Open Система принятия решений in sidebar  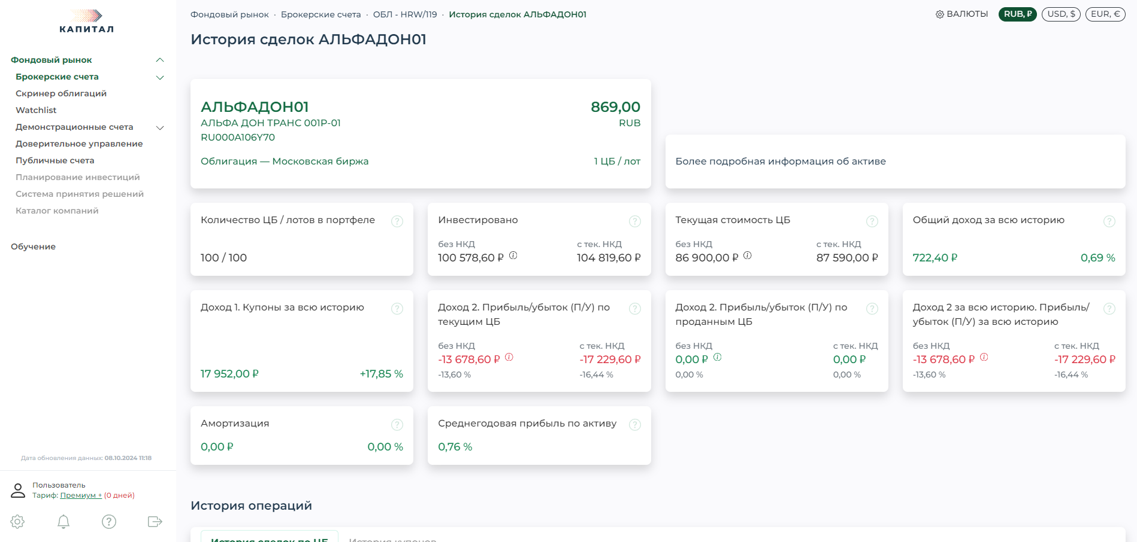coord(80,194)
